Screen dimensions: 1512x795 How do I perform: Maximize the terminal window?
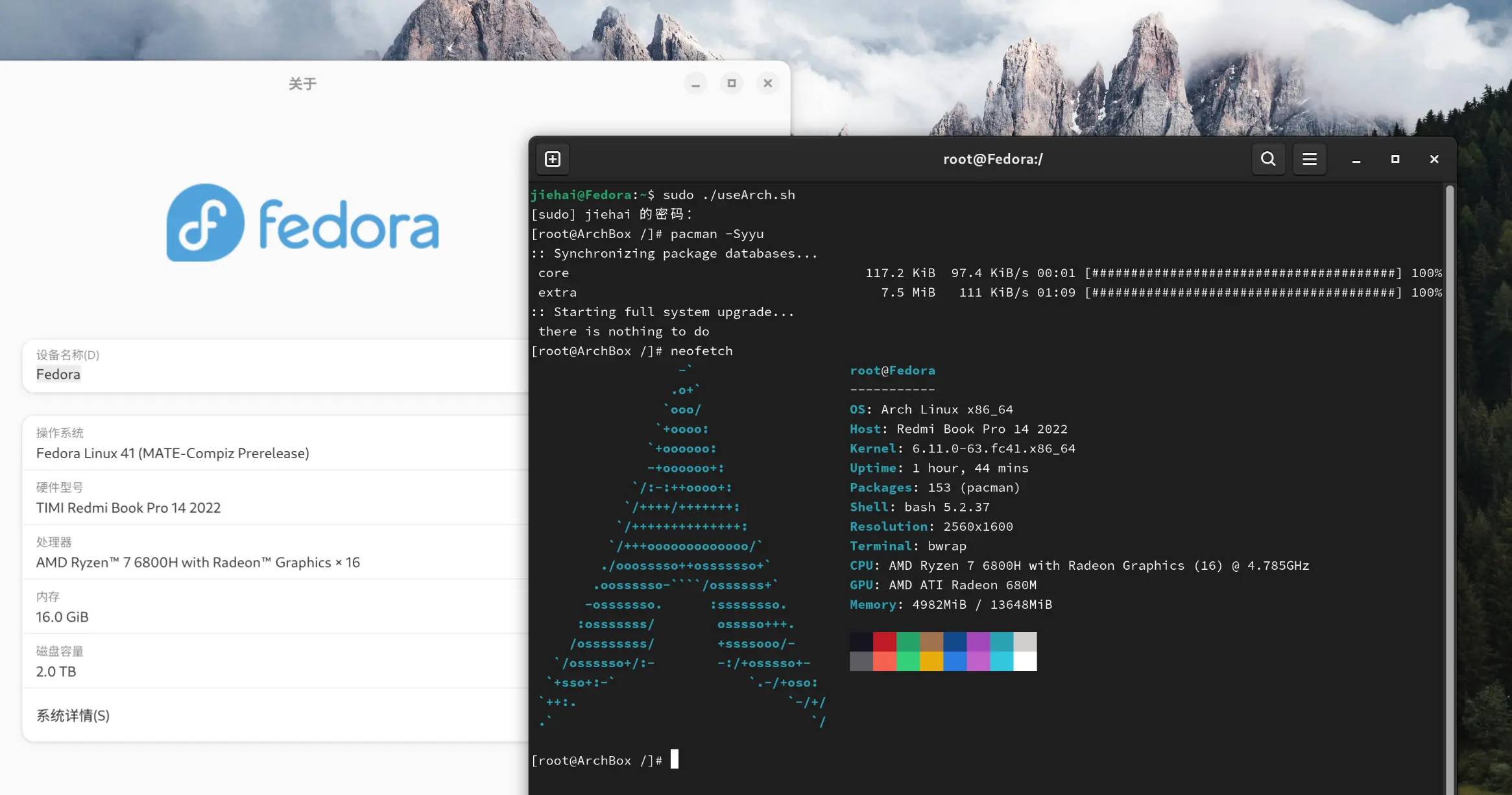(1395, 159)
